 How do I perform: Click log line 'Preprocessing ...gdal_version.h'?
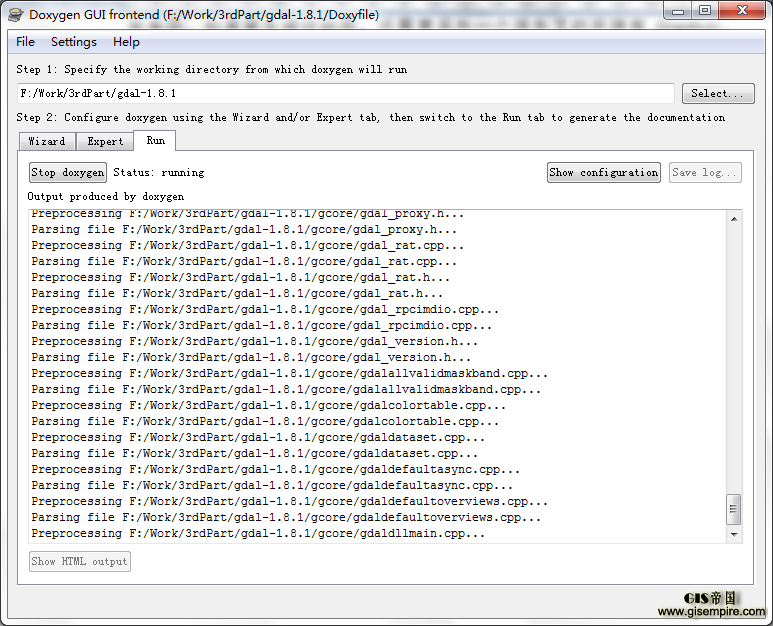pos(254,342)
